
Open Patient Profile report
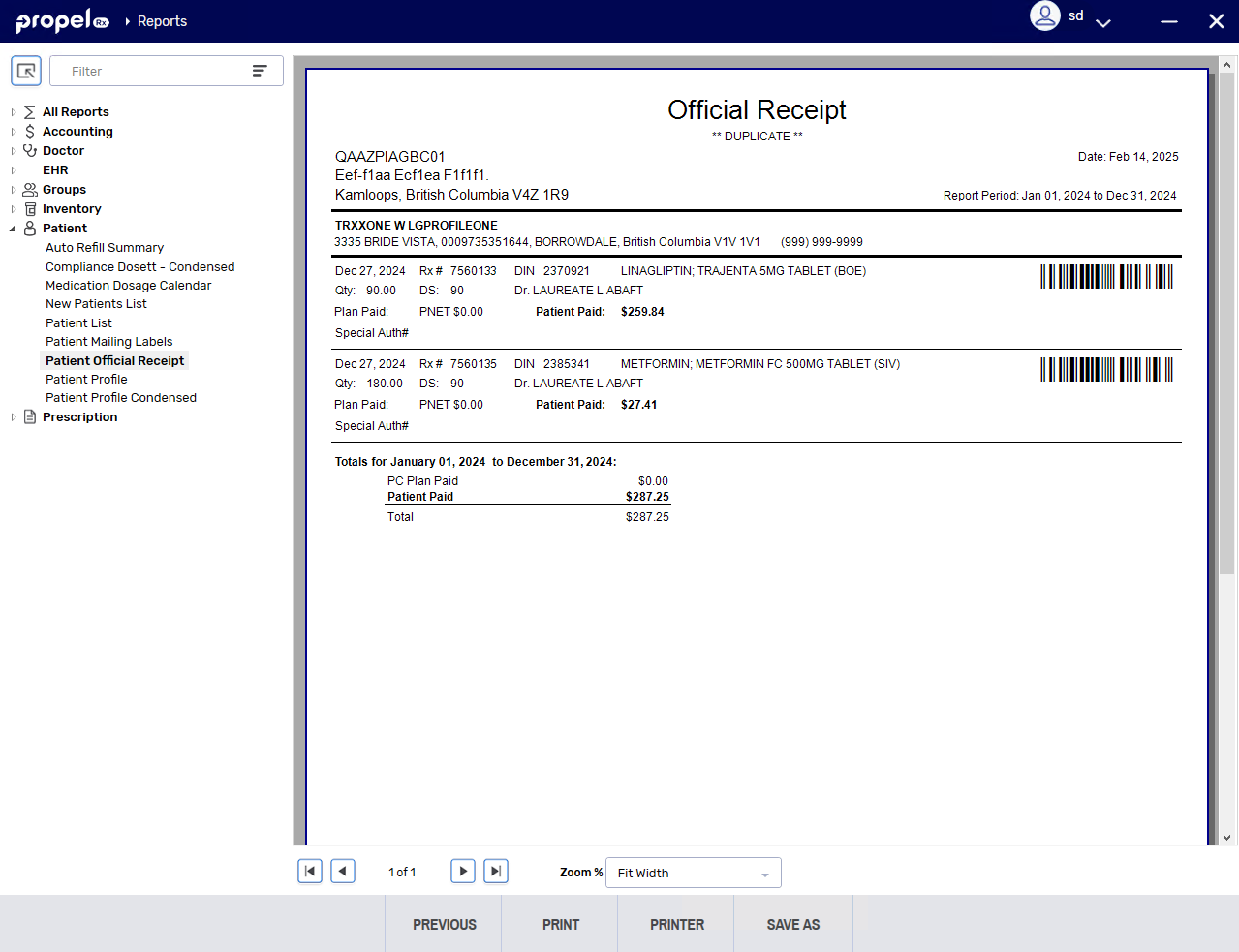click(x=86, y=380)
